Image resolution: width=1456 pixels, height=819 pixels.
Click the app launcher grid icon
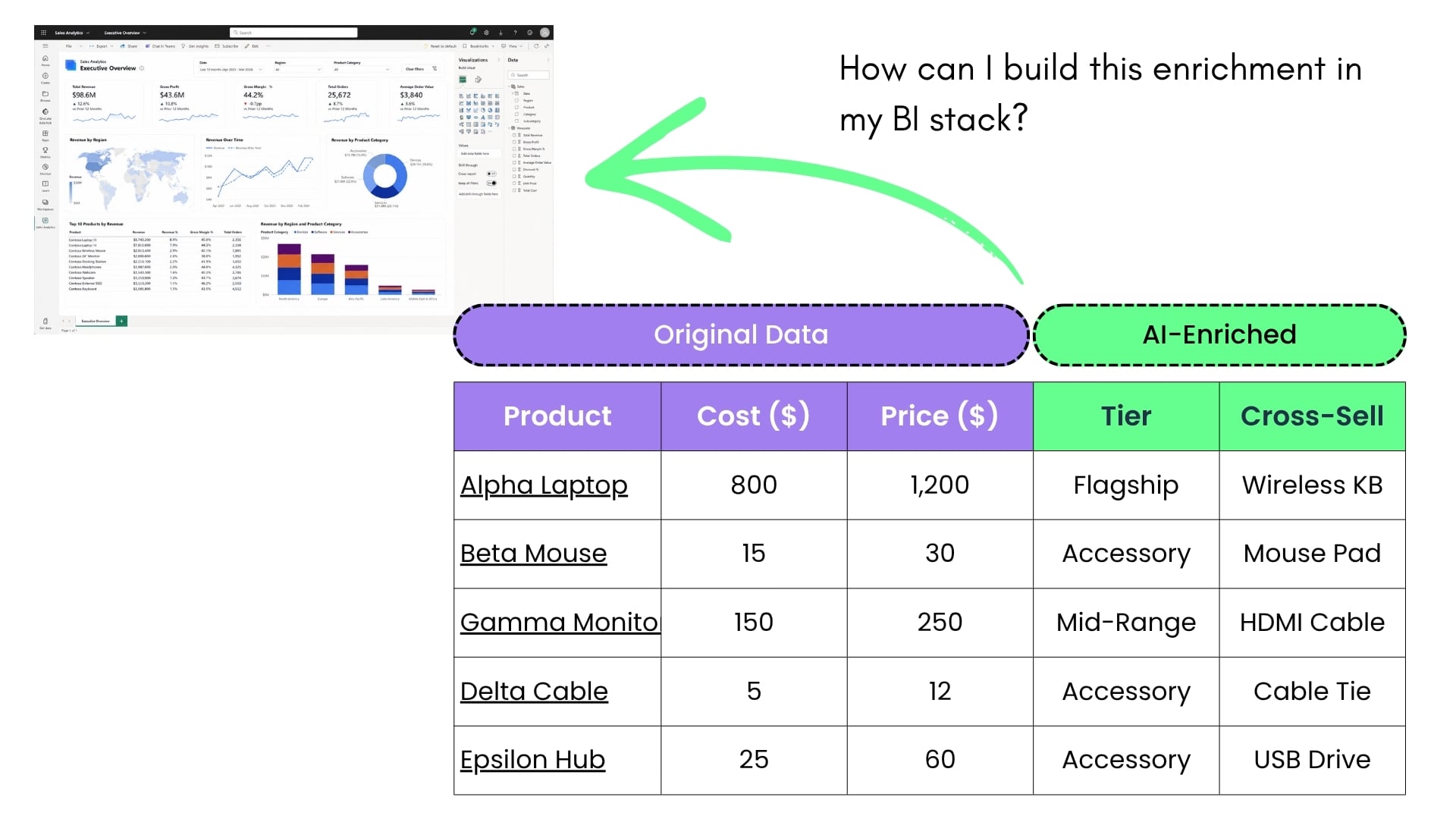[43, 33]
